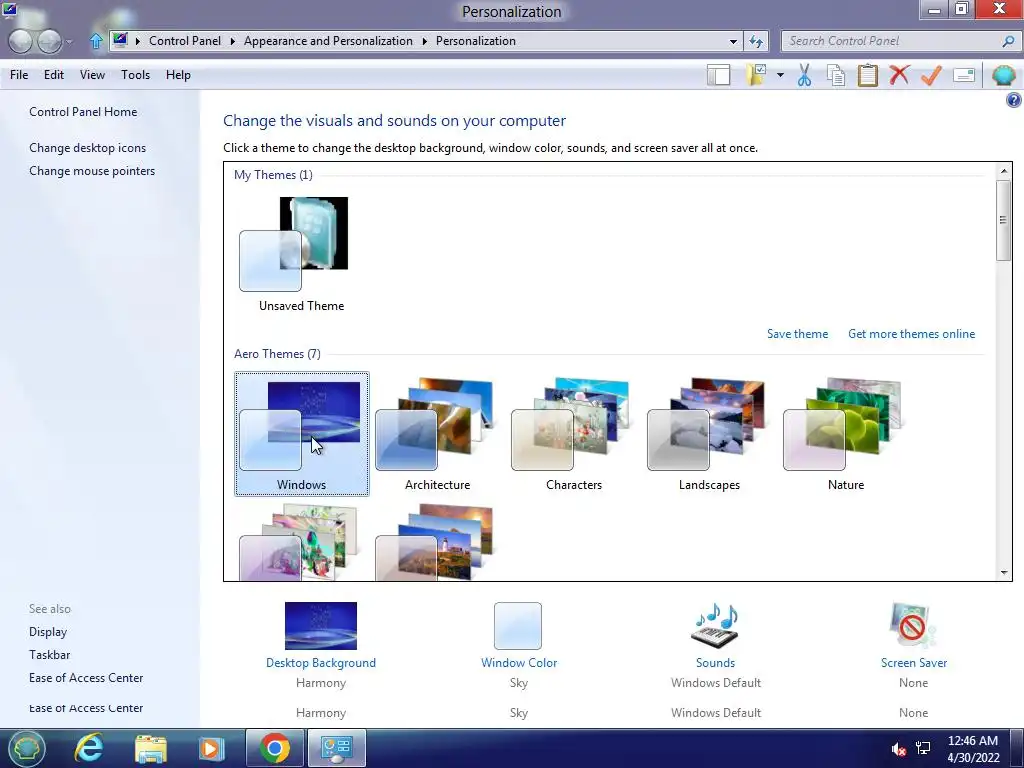The width and height of the screenshot is (1024, 768).
Task: Open the recent pages dropdown arrow
Action: tap(70, 42)
